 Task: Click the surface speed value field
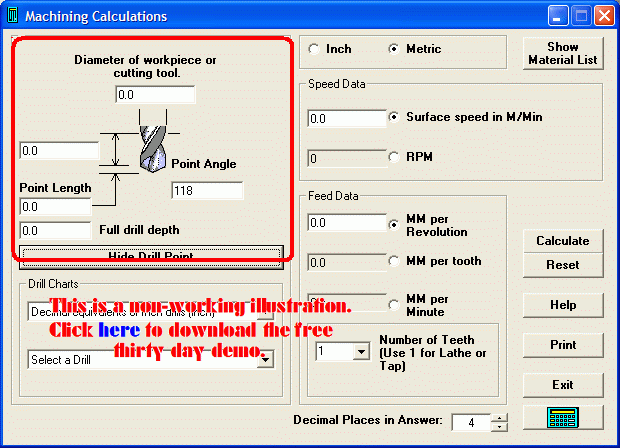pos(347,119)
